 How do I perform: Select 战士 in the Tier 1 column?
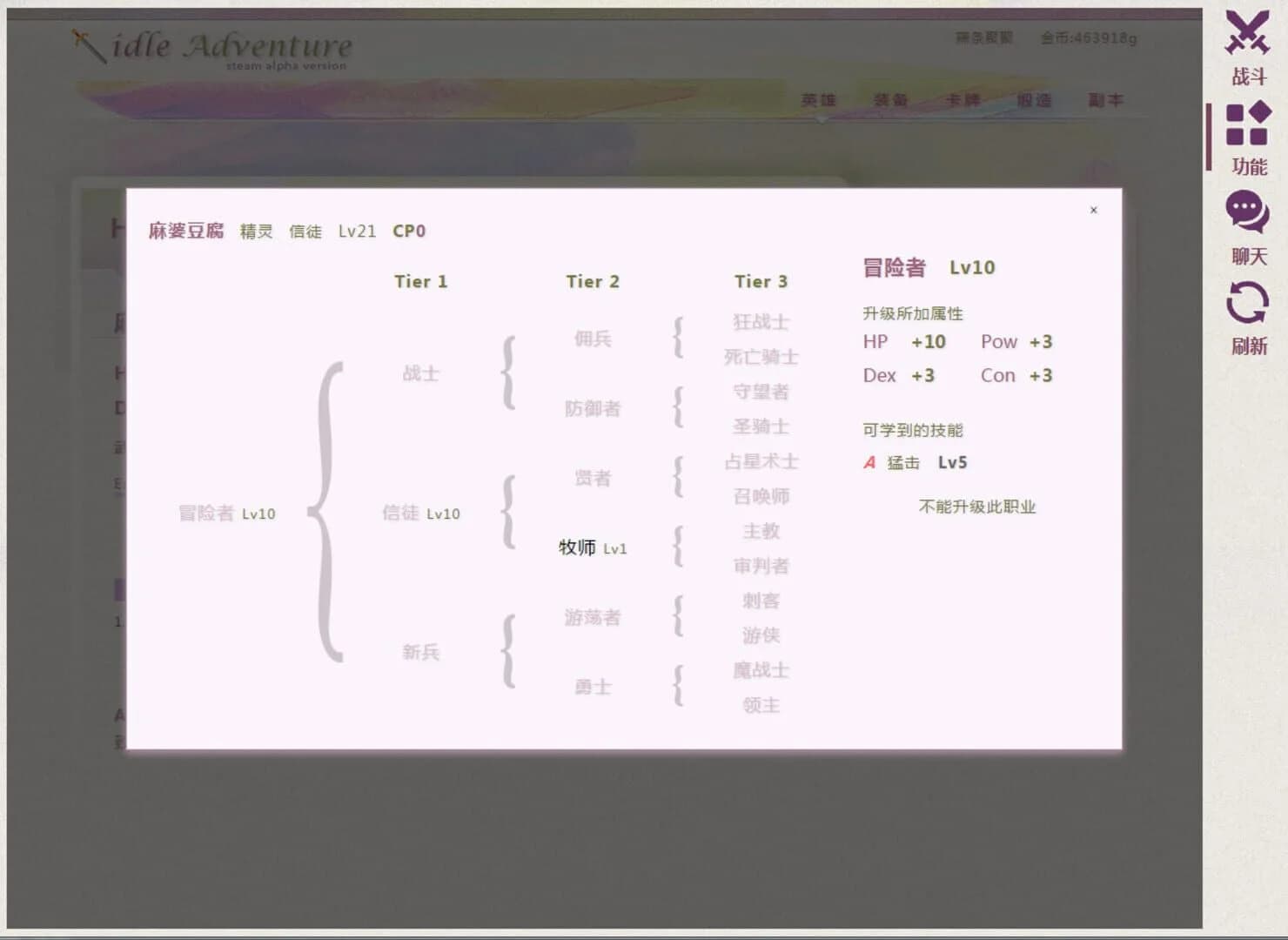(421, 373)
